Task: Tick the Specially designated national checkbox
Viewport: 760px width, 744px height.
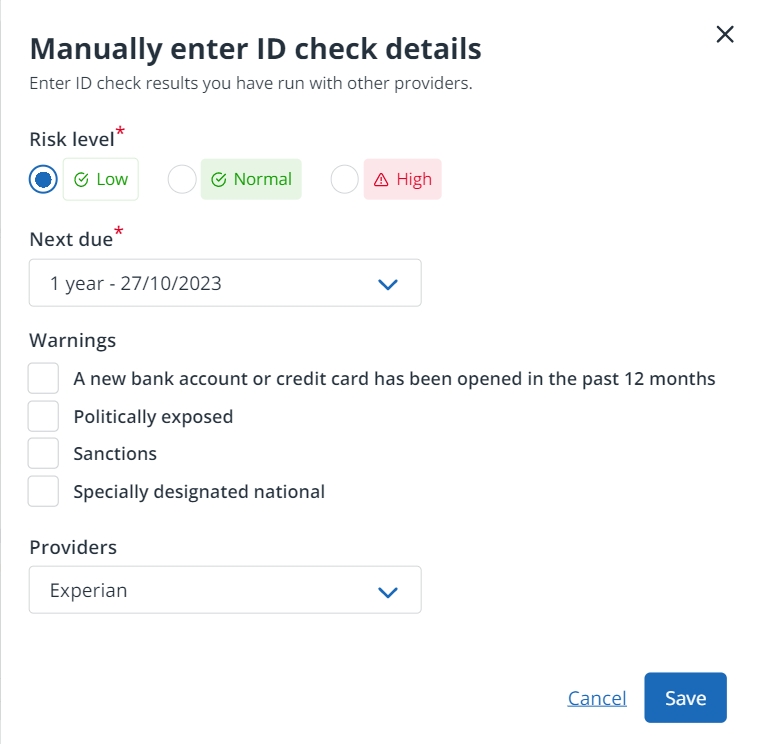Action: point(43,491)
